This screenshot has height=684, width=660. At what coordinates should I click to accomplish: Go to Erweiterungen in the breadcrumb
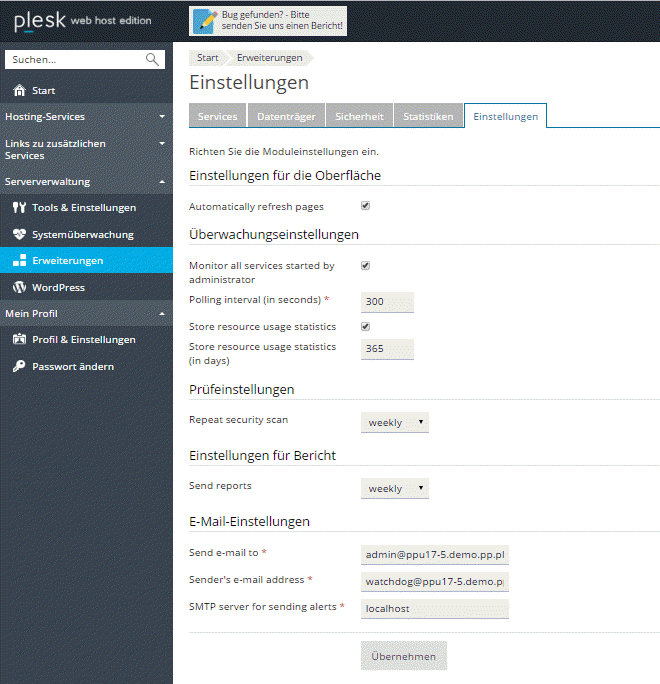pyautogui.click(x=270, y=58)
